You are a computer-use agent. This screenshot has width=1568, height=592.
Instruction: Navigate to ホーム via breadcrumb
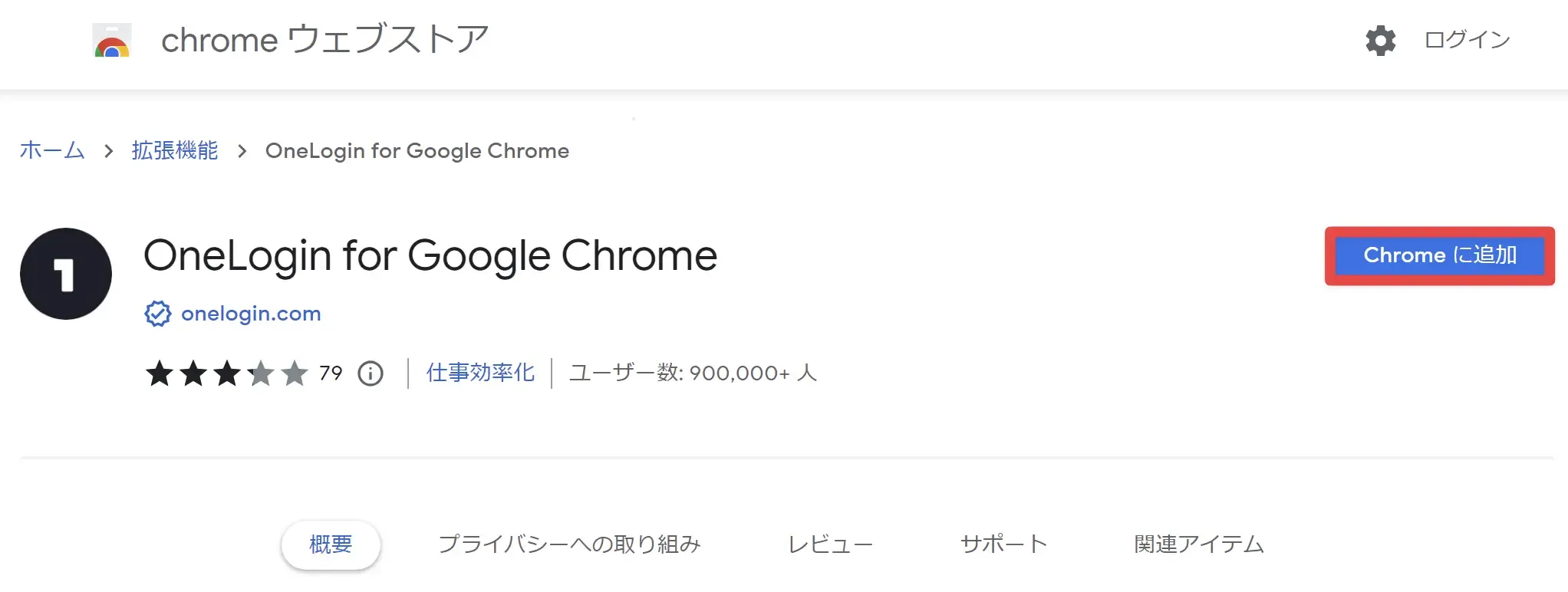[x=51, y=151]
